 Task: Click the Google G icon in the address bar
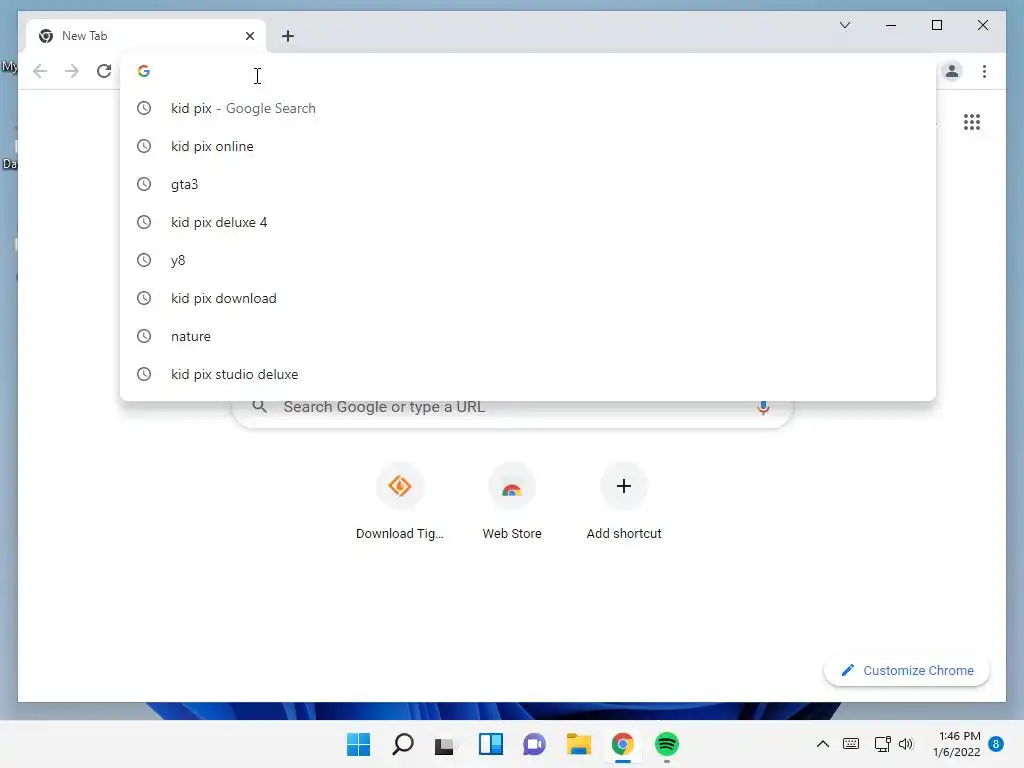point(144,71)
